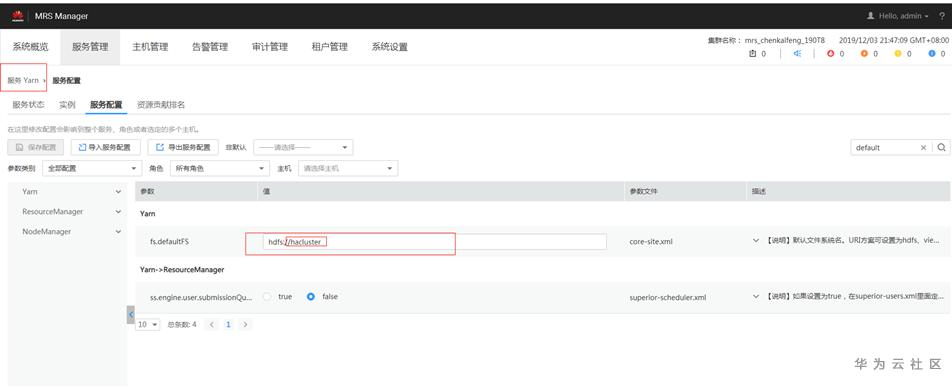The height and width of the screenshot is (386, 952).
Task: Open the 角色 所有角色 dropdown
Action: pos(219,168)
